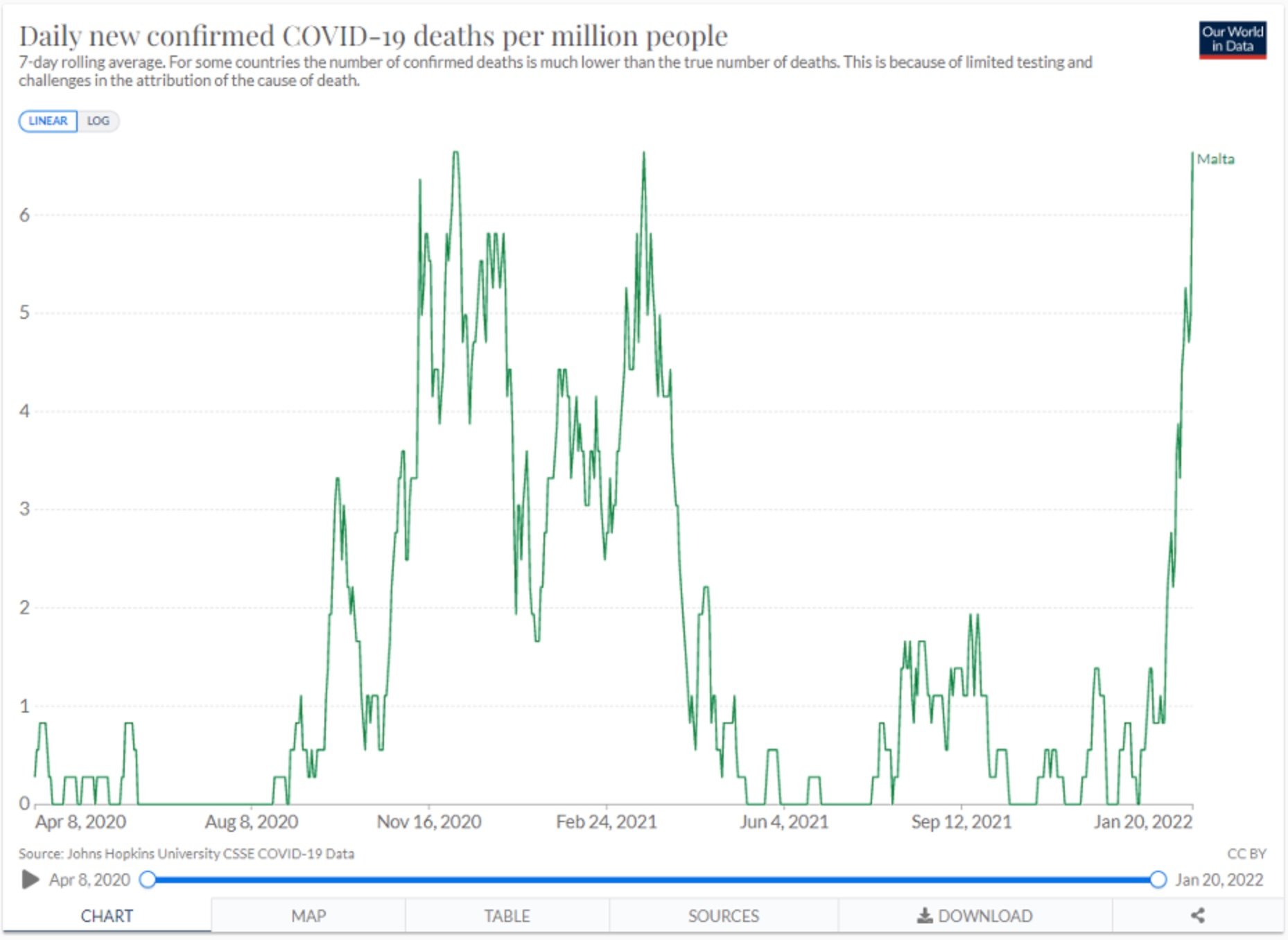Click the timeline end handle

point(1158,880)
